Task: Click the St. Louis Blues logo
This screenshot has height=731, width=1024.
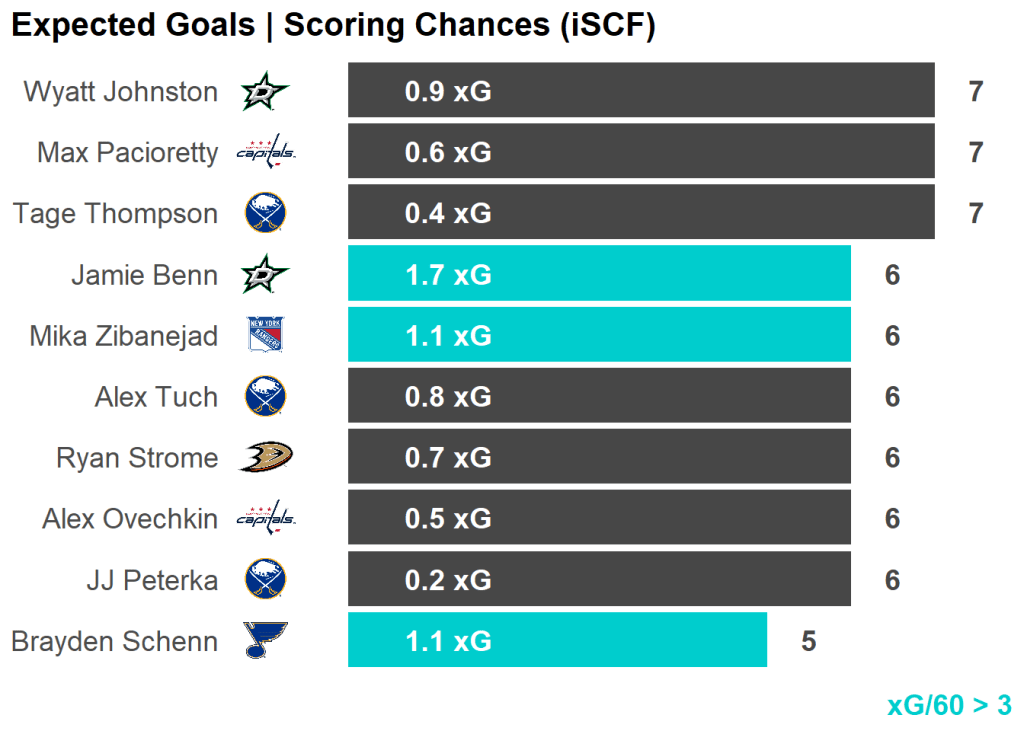Action: click(265, 641)
